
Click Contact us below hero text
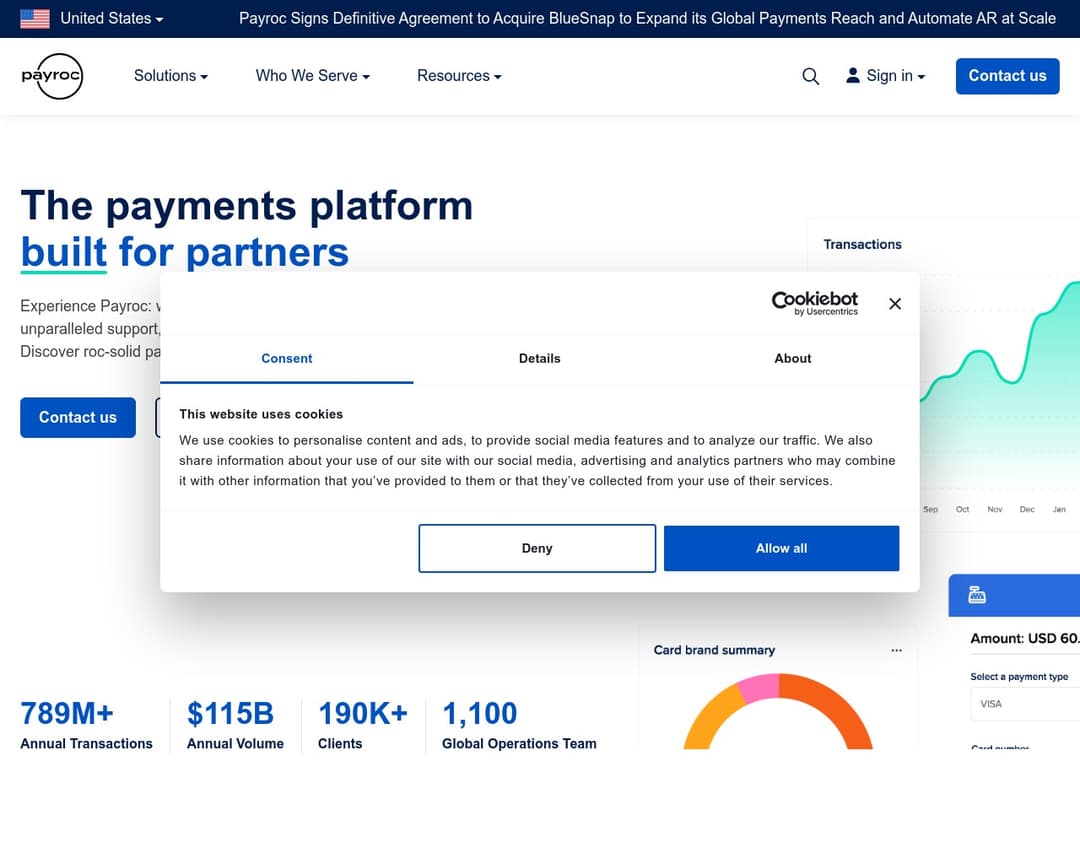pos(78,418)
